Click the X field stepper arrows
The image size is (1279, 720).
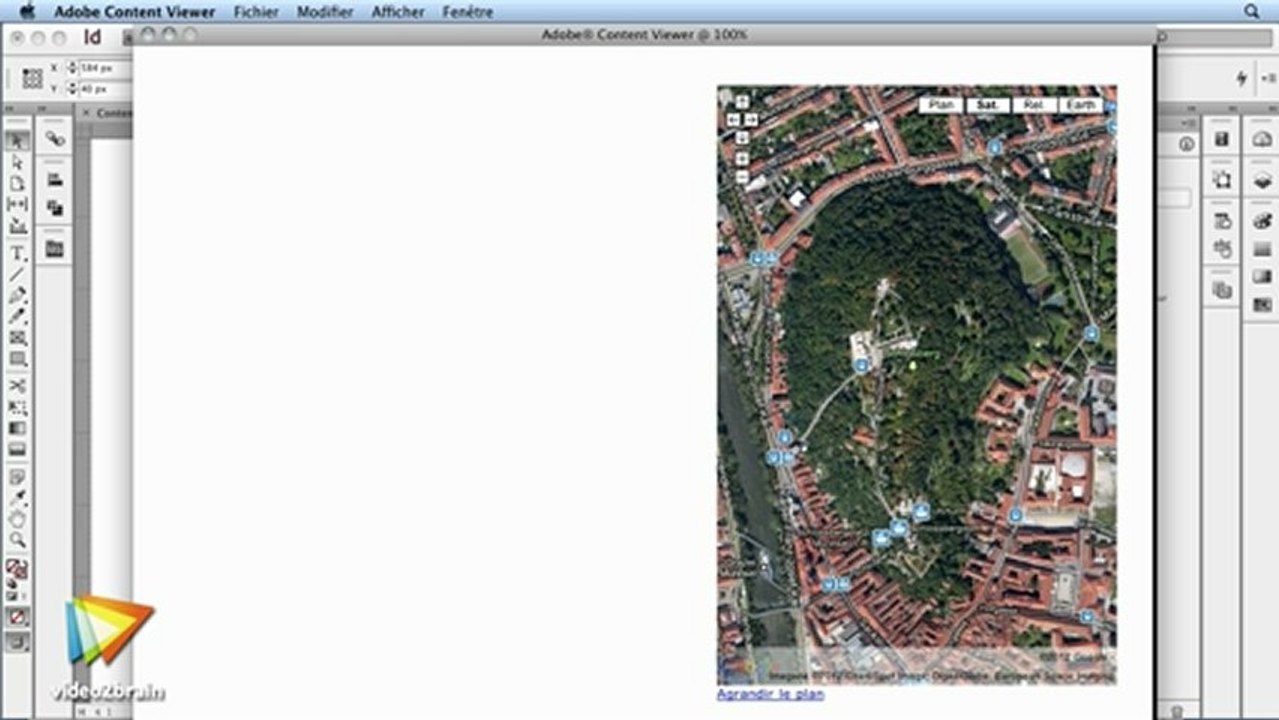(x=72, y=68)
